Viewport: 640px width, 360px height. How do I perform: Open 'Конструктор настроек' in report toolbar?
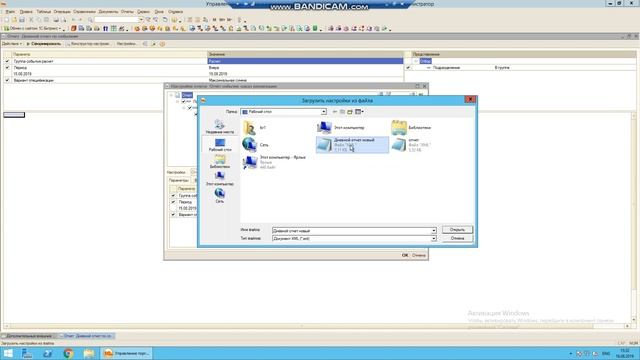(x=88, y=44)
